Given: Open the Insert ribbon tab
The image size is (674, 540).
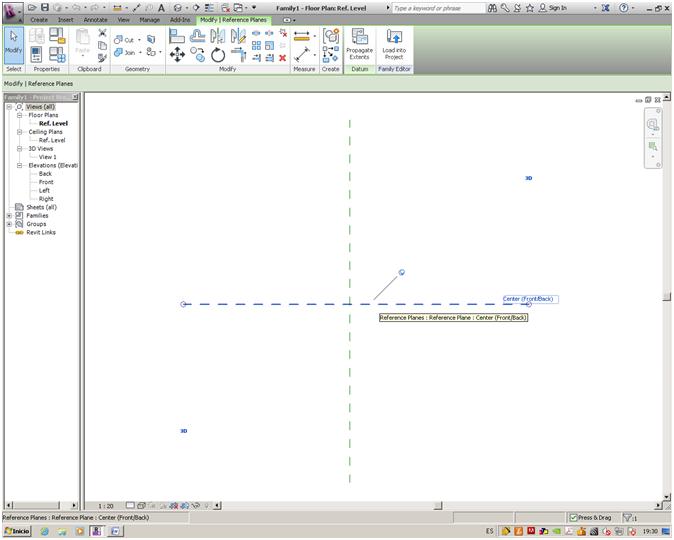Looking at the screenshot, I should tap(65, 19).
